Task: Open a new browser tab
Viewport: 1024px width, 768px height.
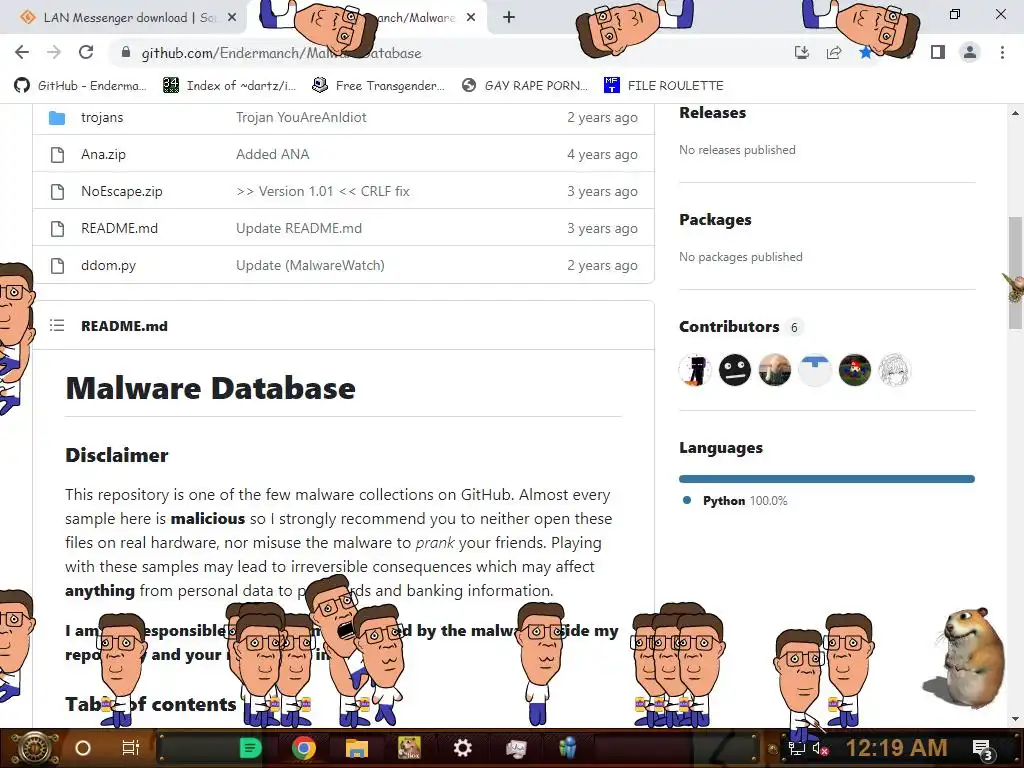Action: click(x=509, y=18)
